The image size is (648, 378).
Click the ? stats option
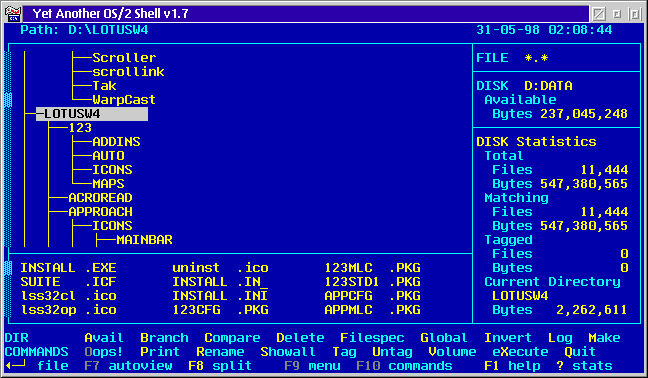pos(584,366)
